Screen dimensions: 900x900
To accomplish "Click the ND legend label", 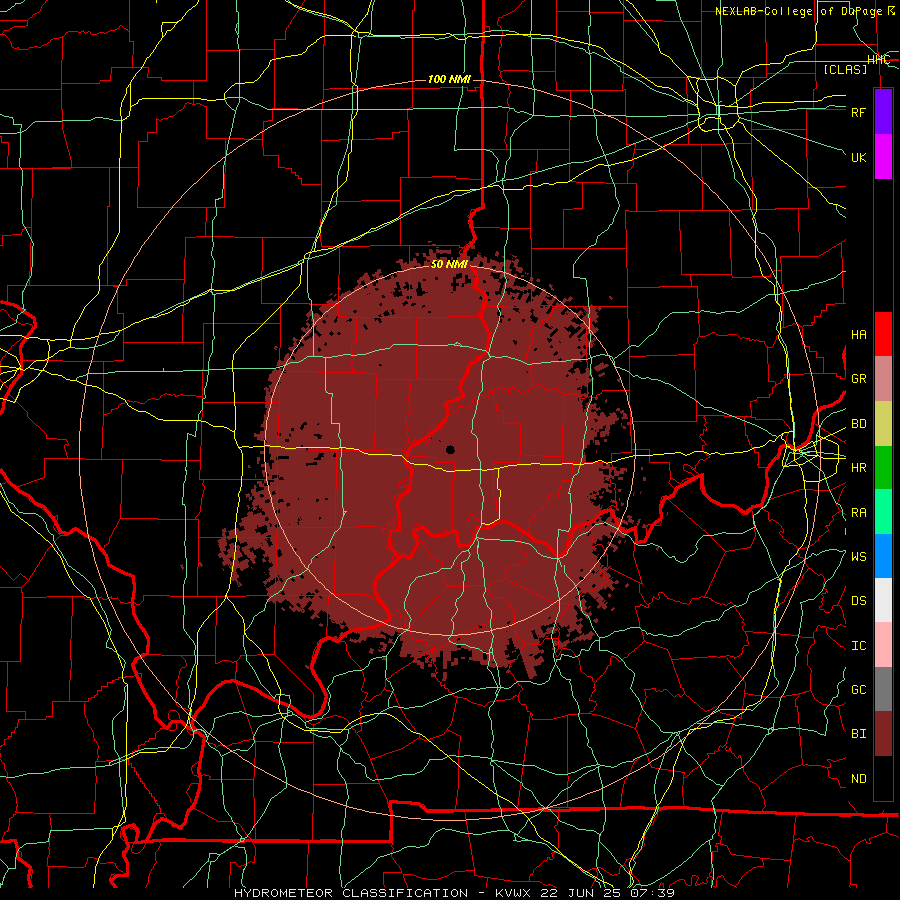I will tap(859, 779).
